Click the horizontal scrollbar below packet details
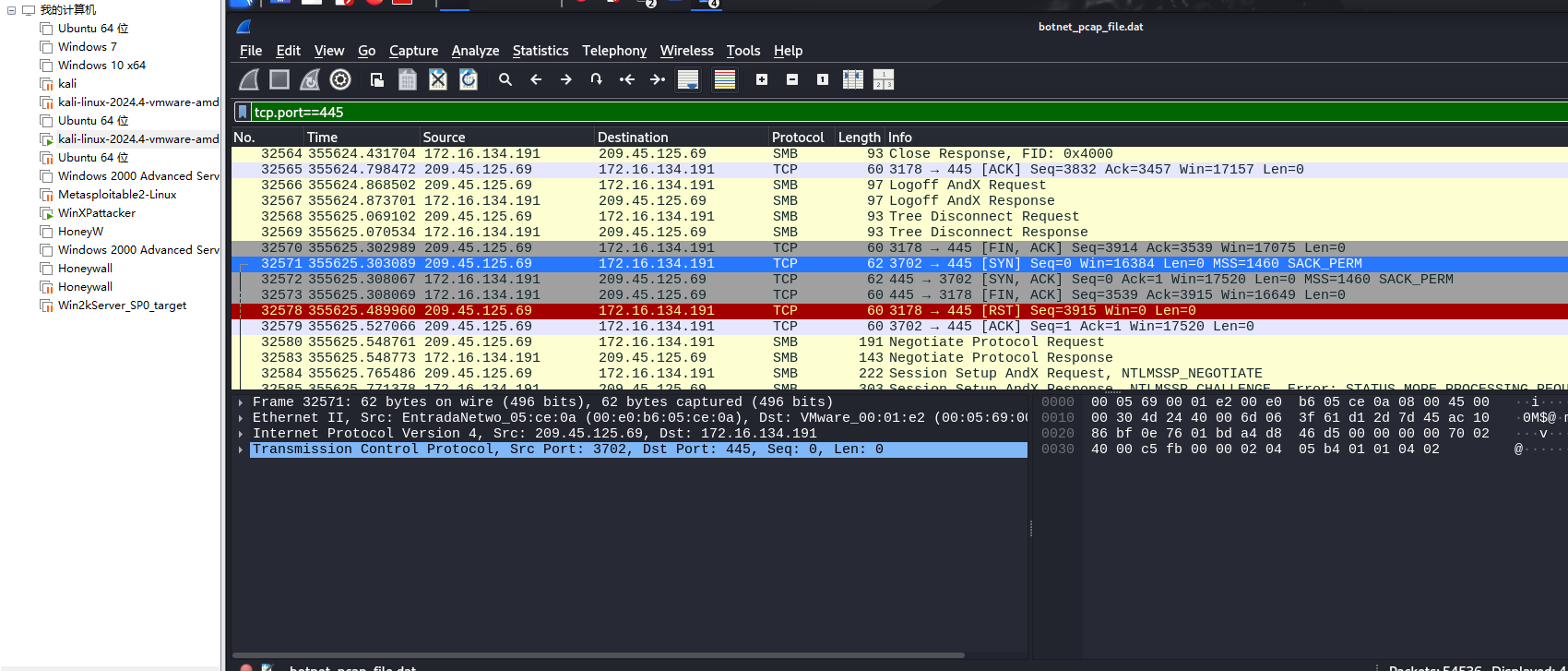The width and height of the screenshot is (1568, 671). (600, 655)
